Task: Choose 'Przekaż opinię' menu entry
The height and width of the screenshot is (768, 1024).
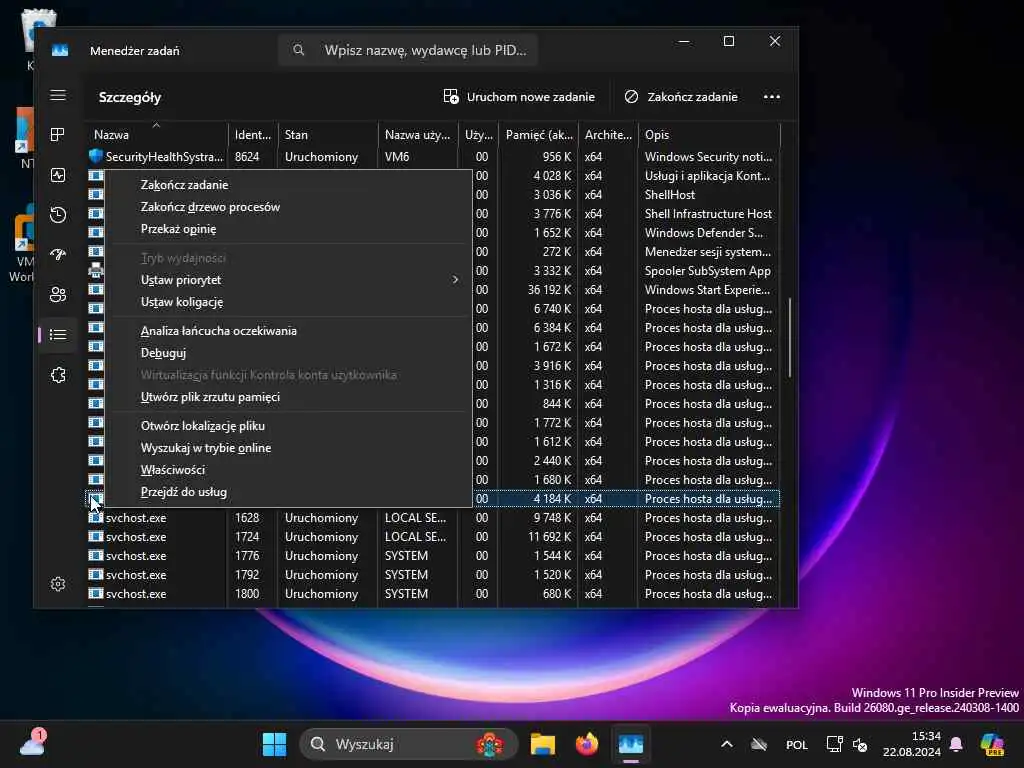Action: coord(288,229)
